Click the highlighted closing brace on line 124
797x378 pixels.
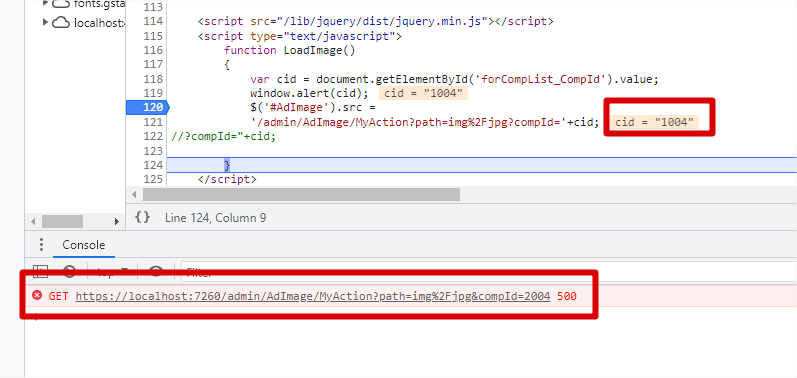227,165
